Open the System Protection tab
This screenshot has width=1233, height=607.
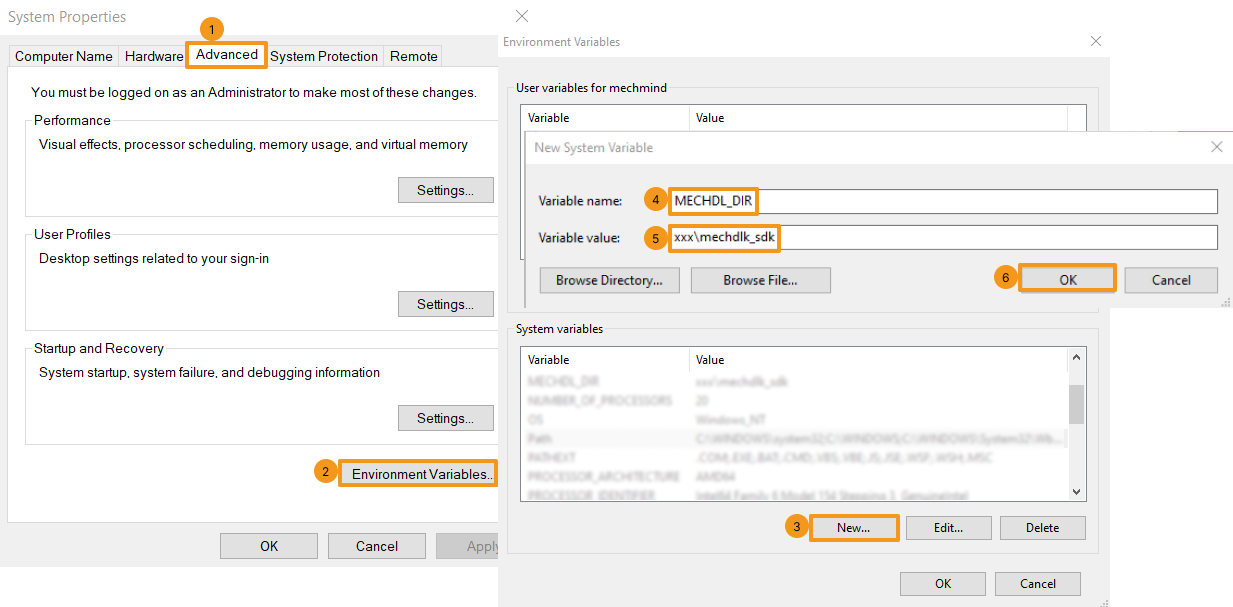pos(324,56)
